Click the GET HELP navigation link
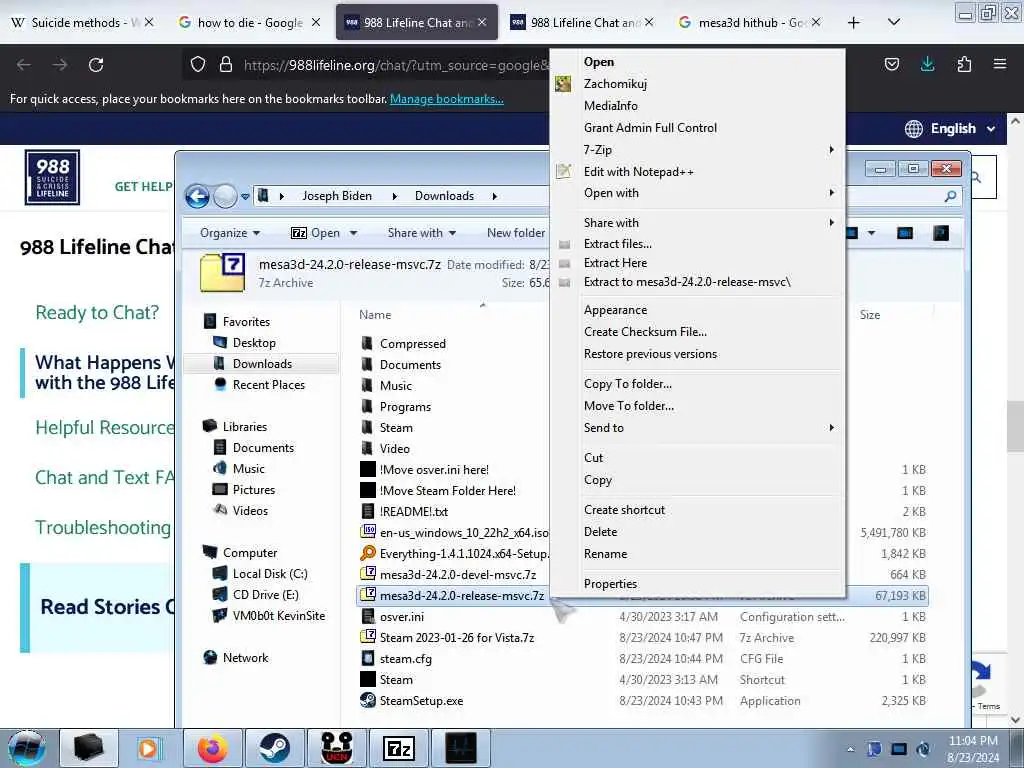 [x=143, y=187]
